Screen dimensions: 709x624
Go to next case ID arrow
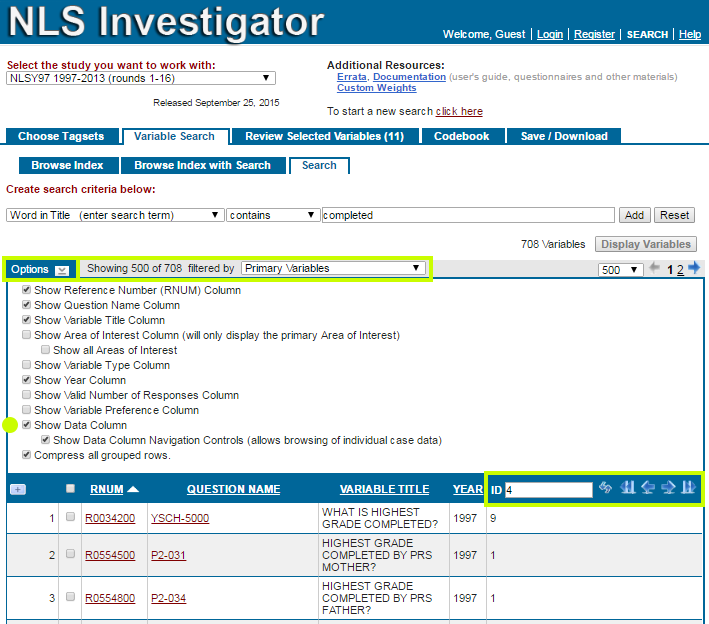click(668, 487)
